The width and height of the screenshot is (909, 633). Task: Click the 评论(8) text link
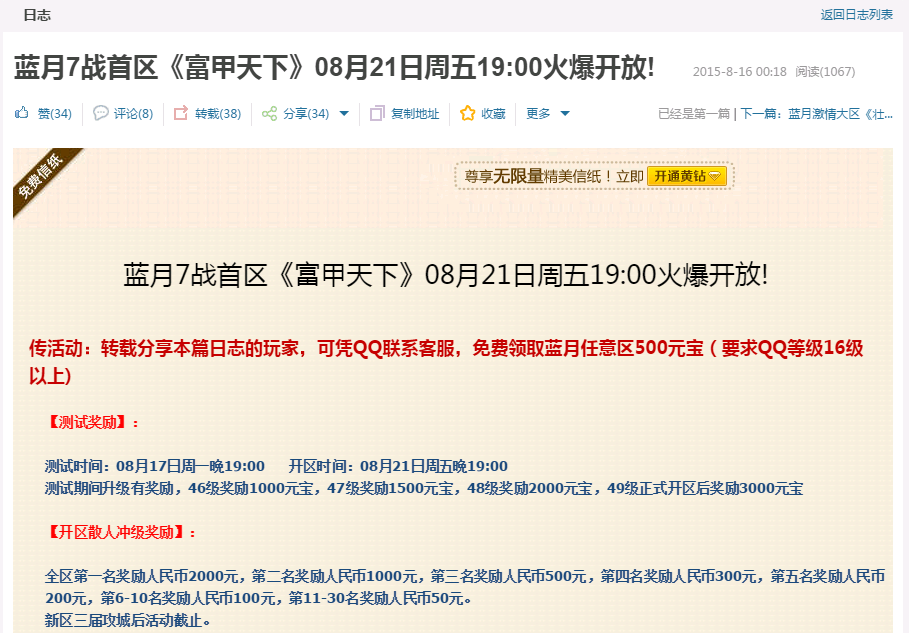click(x=133, y=114)
